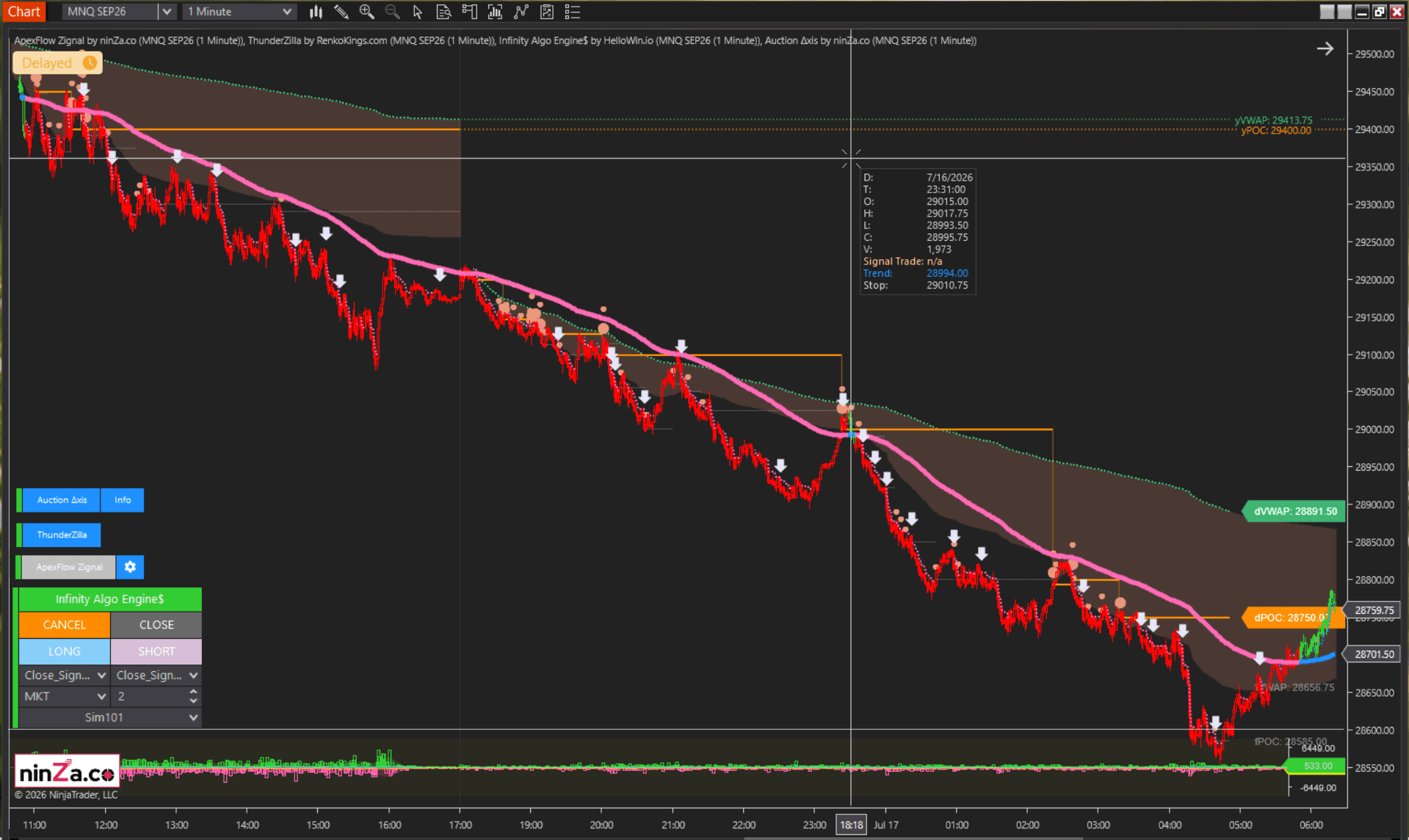Open the Indicators icon with bracketed bars

coord(495,12)
